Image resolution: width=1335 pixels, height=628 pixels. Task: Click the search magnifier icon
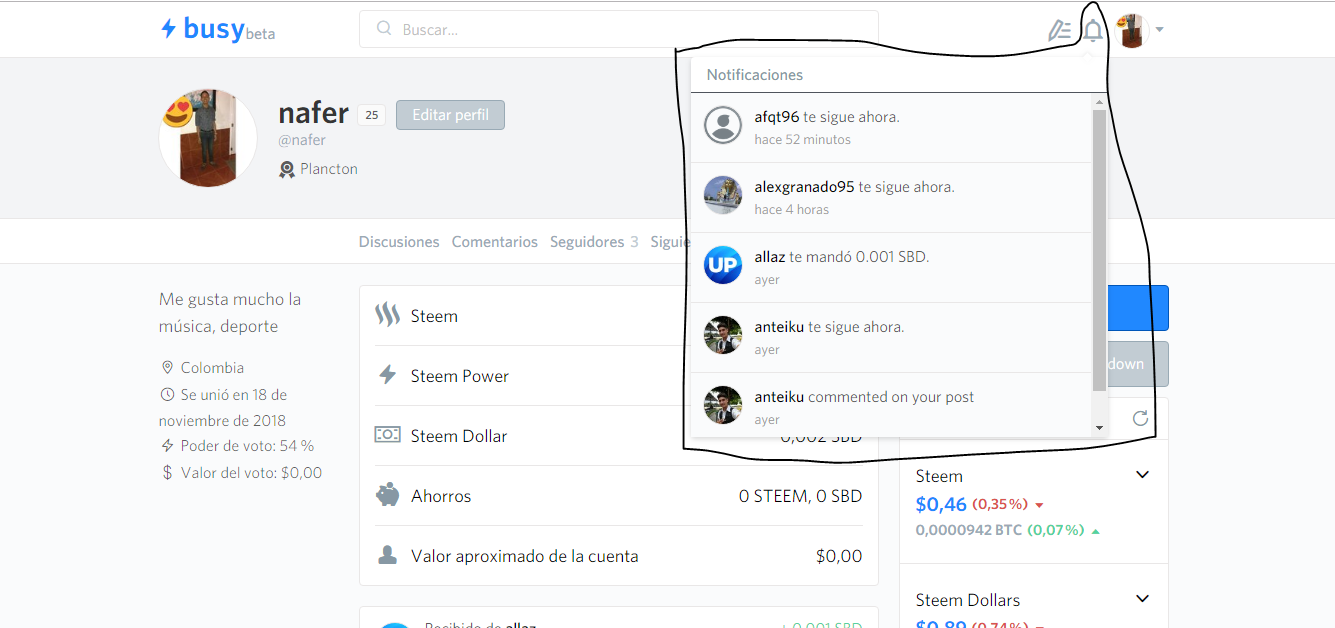(x=384, y=29)
